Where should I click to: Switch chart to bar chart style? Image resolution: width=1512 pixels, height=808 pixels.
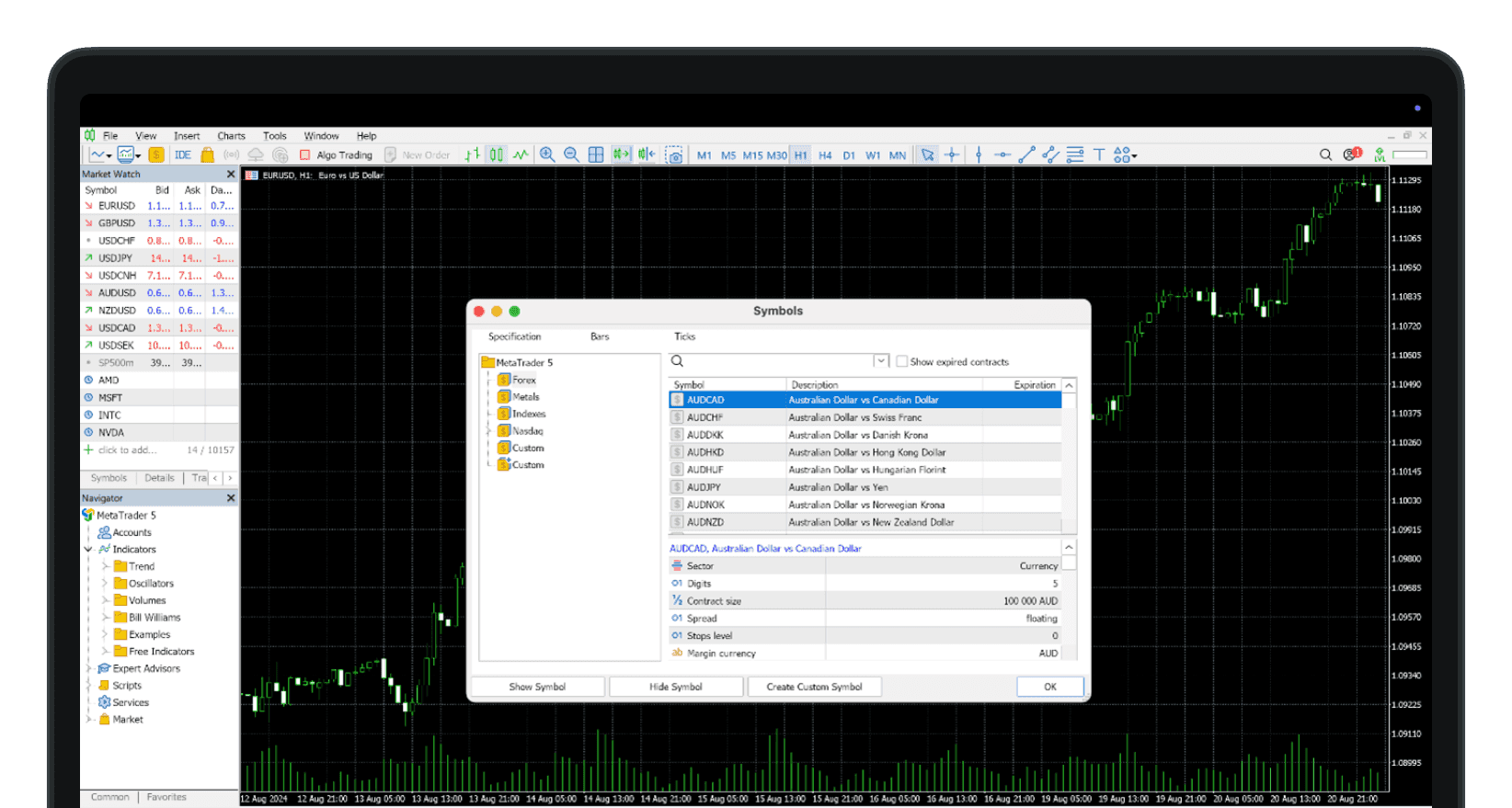(472, 155)
